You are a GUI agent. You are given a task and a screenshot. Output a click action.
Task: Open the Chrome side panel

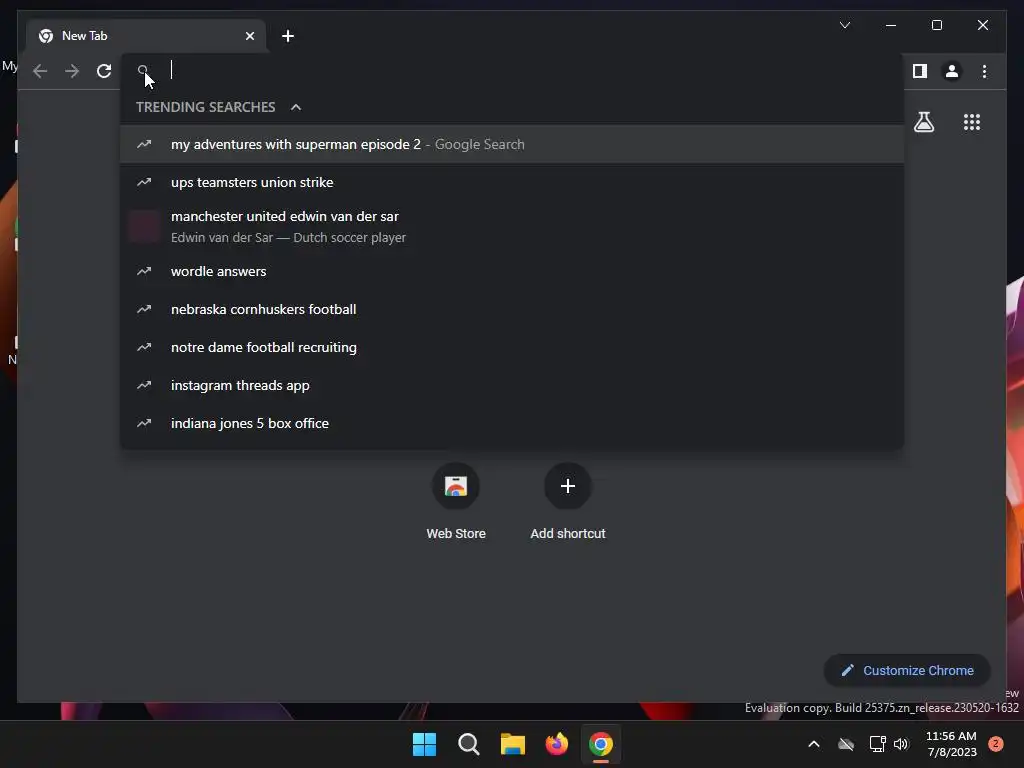[920, 71]
